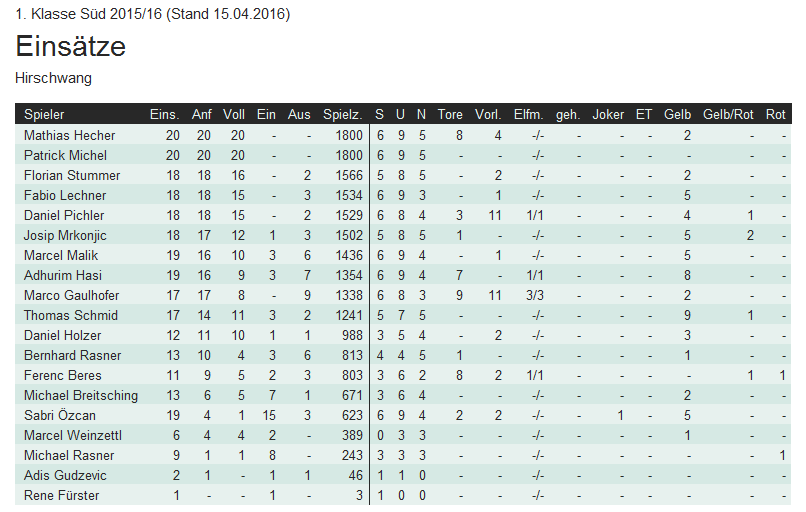The height and width of the screenshot is (512, 806).
Task: Select Florian Stummer in the player list
Action: pyautogui.click(x=71, y=175)
